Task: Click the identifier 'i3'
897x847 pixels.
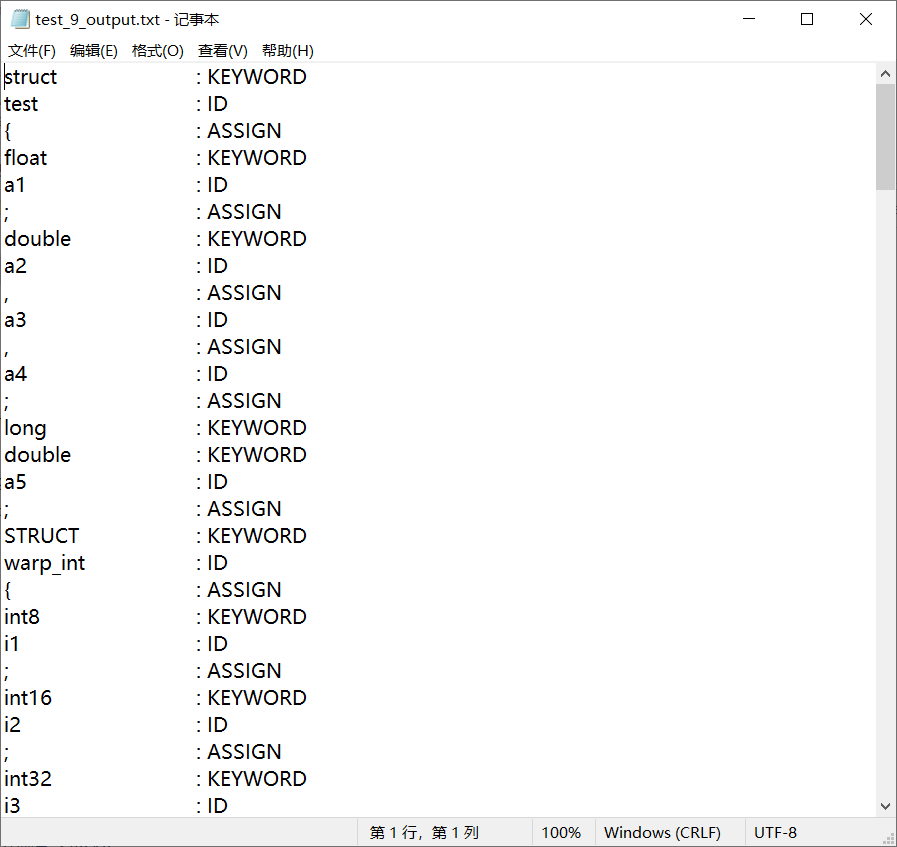Action: pyautogui.click(x=13, y=806)
